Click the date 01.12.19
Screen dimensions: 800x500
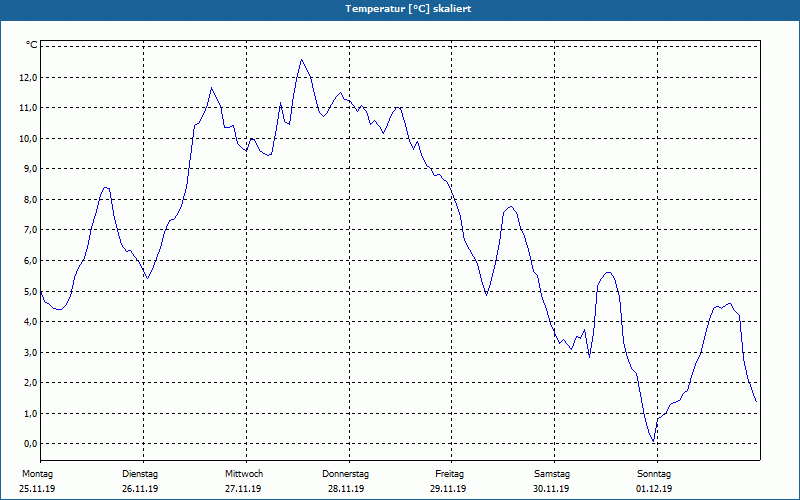pos(654,489)
